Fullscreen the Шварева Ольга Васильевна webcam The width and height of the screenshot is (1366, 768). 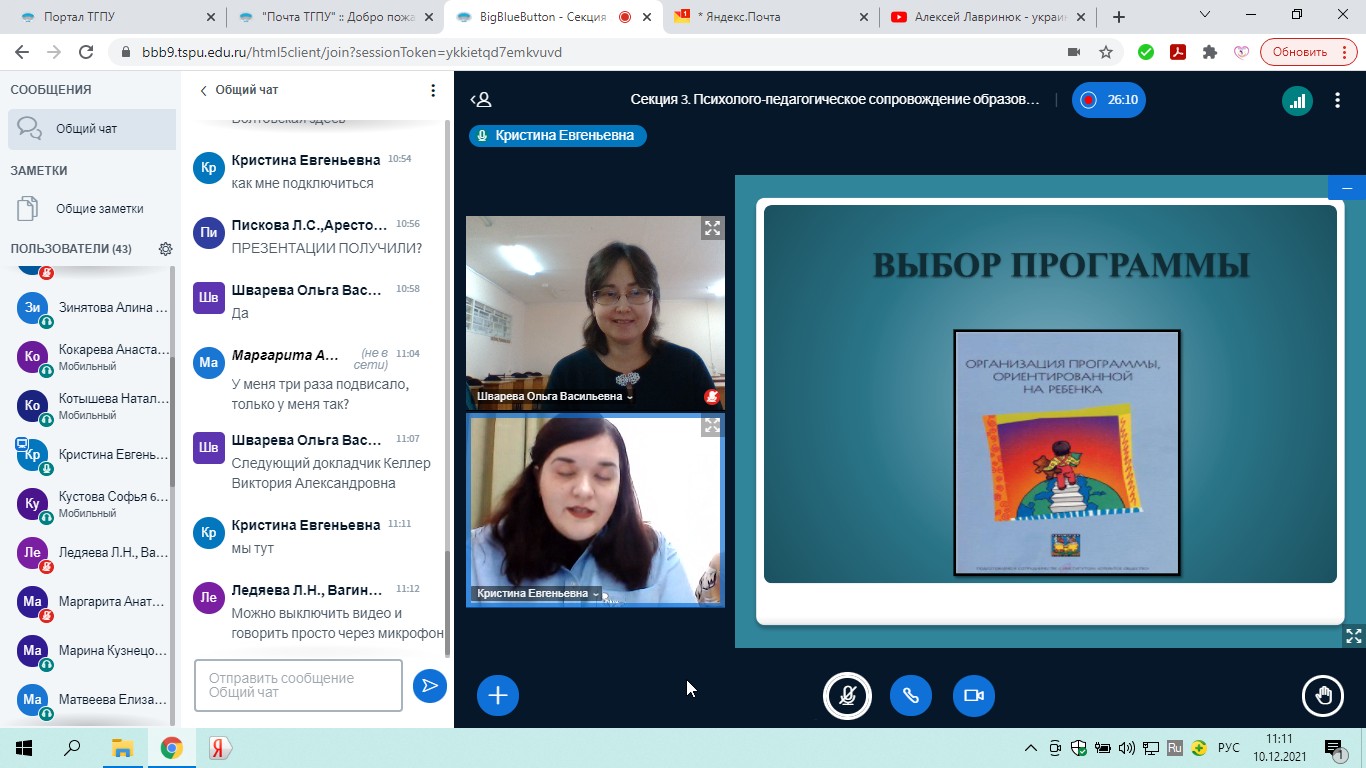[712, 228]
